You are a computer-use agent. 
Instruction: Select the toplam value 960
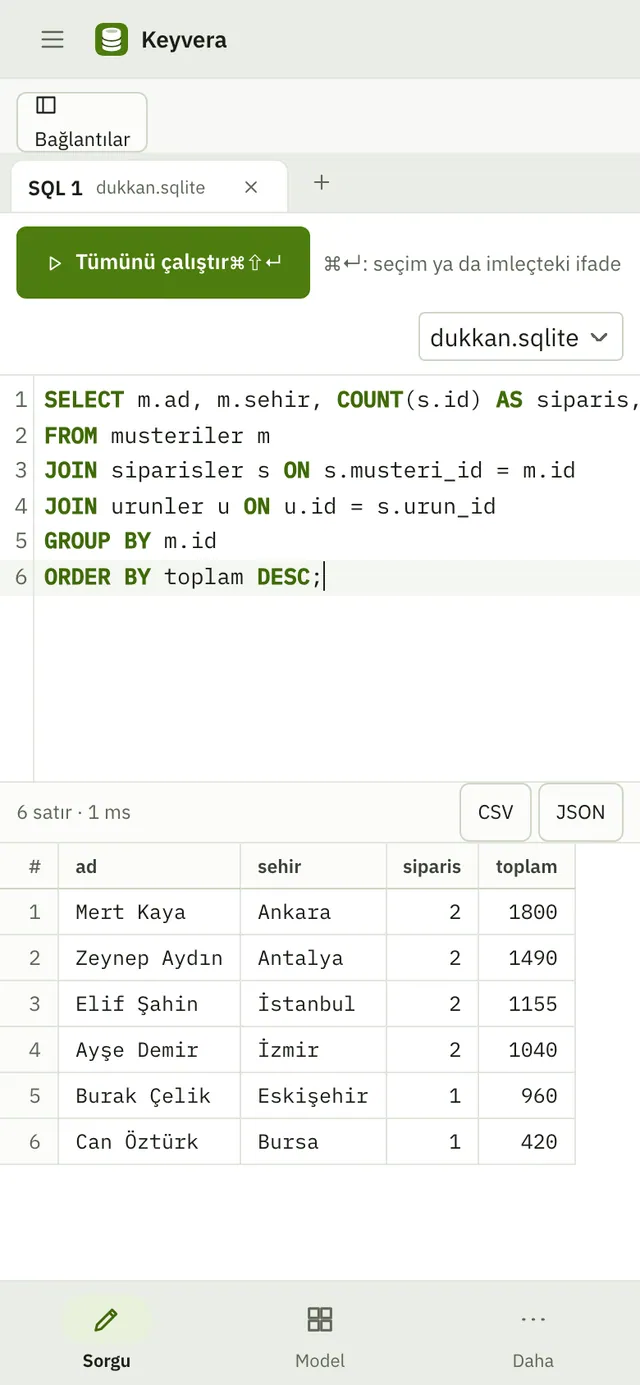527,1096
